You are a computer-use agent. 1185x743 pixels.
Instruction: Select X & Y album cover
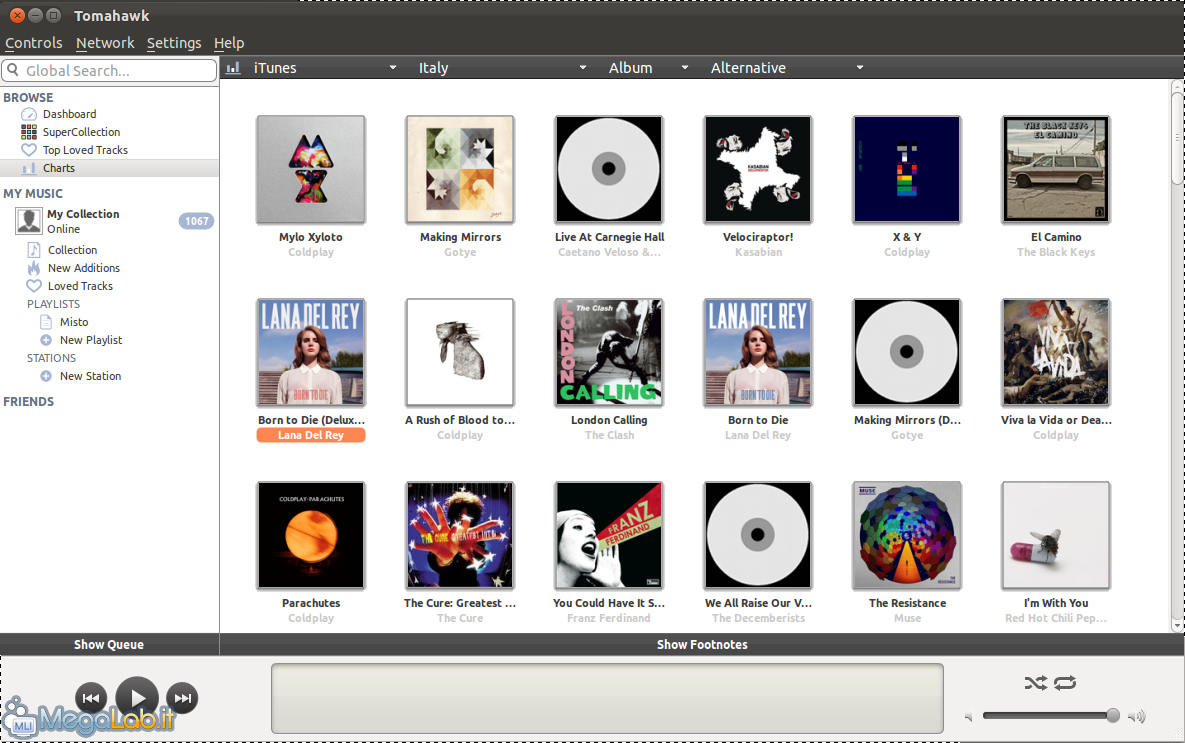click(907, 169)
